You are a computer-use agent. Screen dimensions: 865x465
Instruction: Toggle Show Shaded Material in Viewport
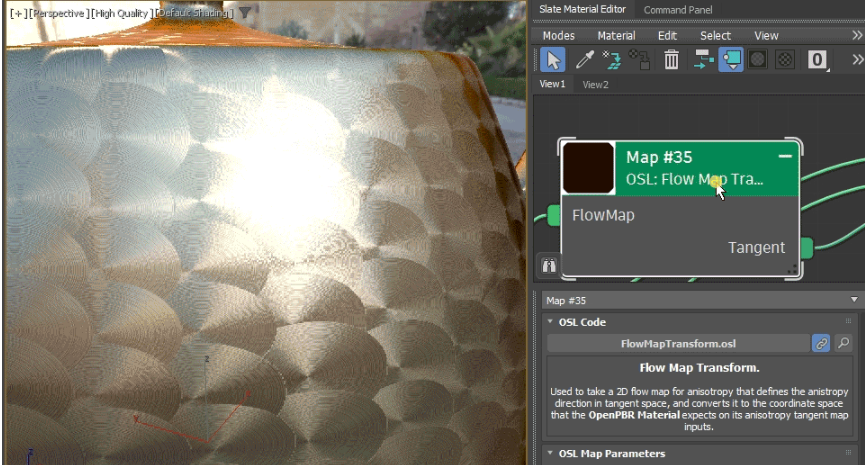pyautogui.click(x=758, y=60)
